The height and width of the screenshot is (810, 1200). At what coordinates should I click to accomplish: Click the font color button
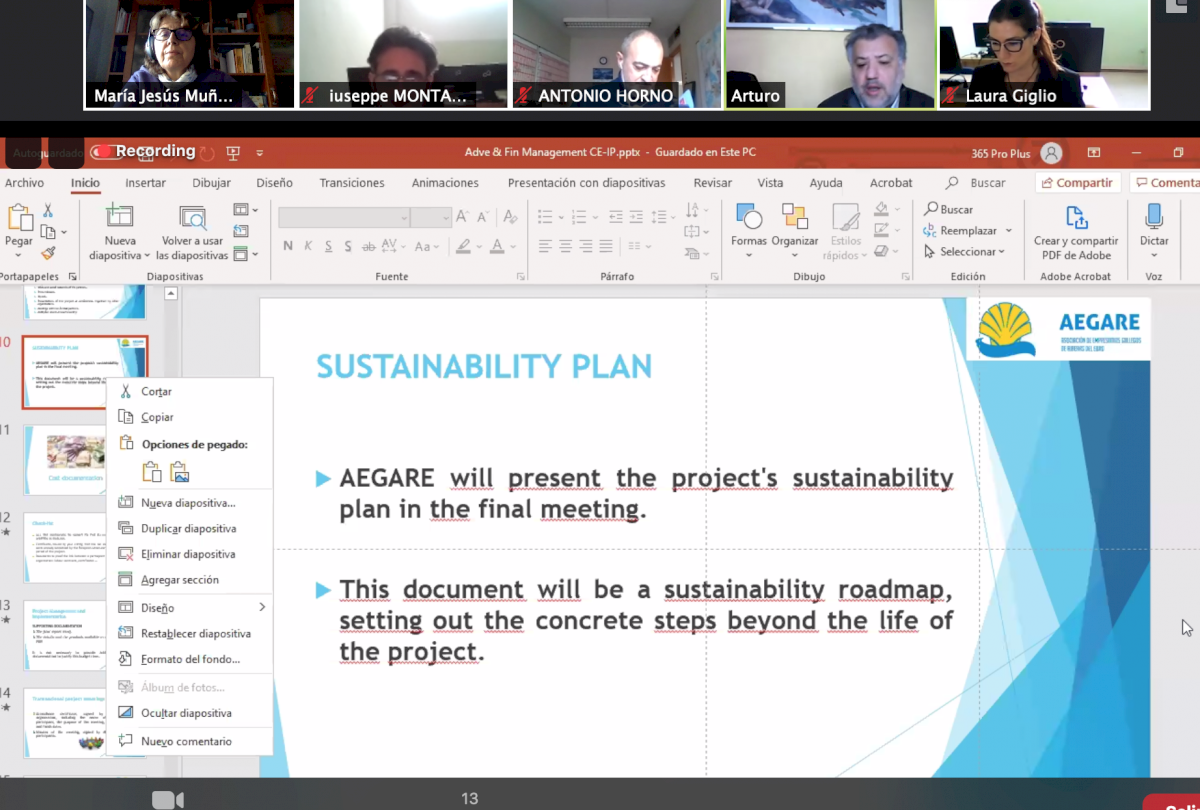[x=496, y=246]
